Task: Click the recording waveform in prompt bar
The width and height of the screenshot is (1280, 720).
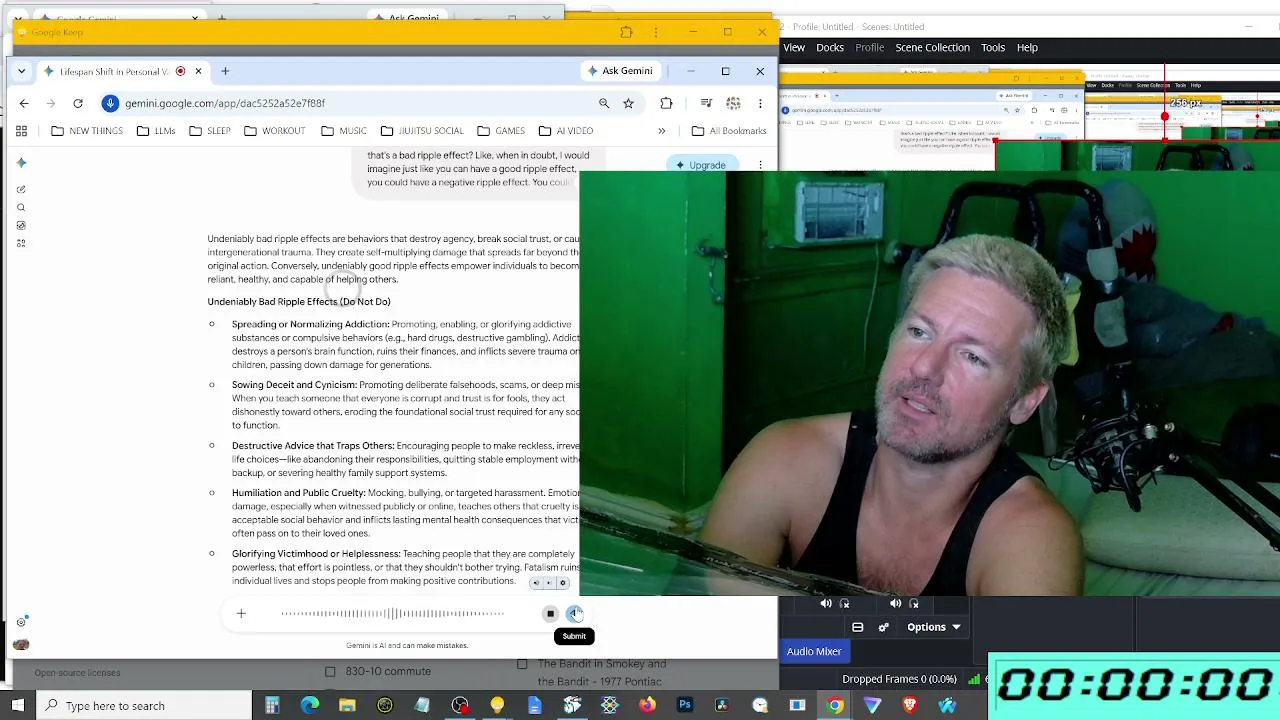Action: pos(392,614)
